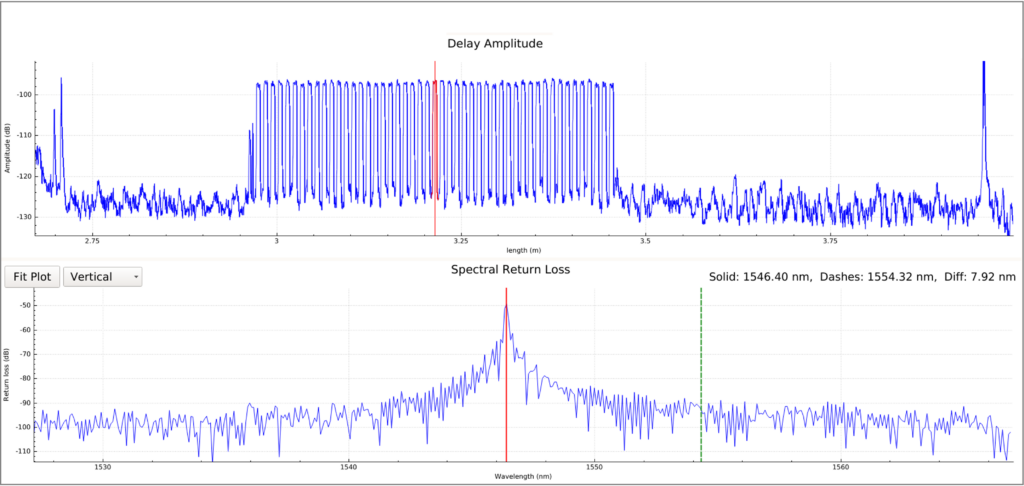This screenshot has height=486, width=1024.
Task: Click the grating array start near 3 m
Action: coord(254,131)
